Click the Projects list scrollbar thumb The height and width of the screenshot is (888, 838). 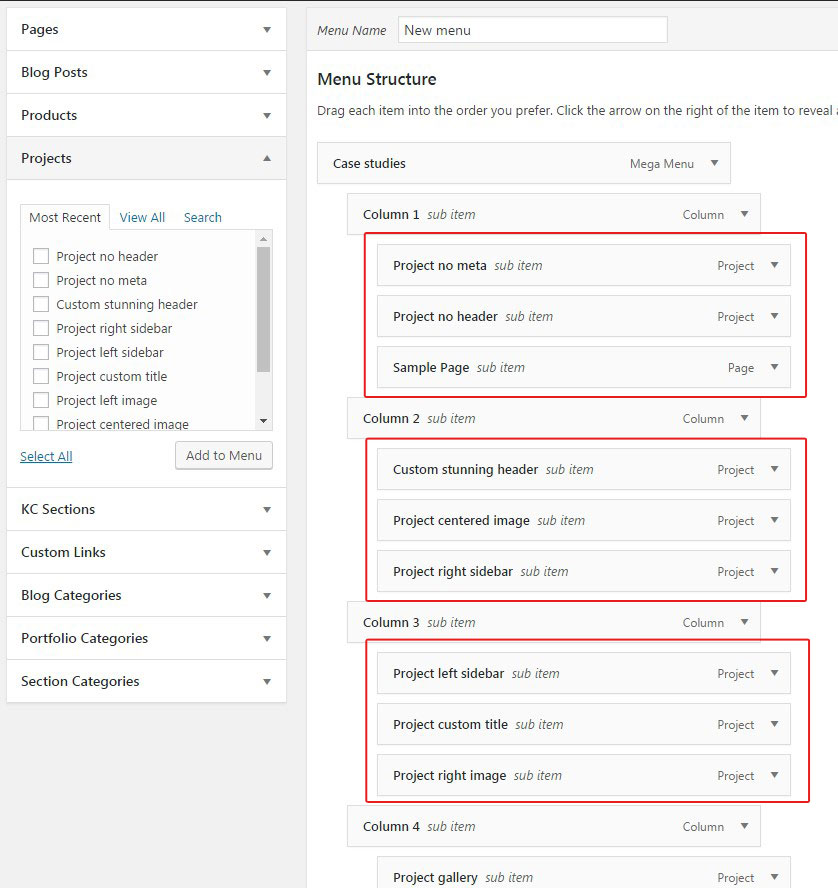[263, 308]
